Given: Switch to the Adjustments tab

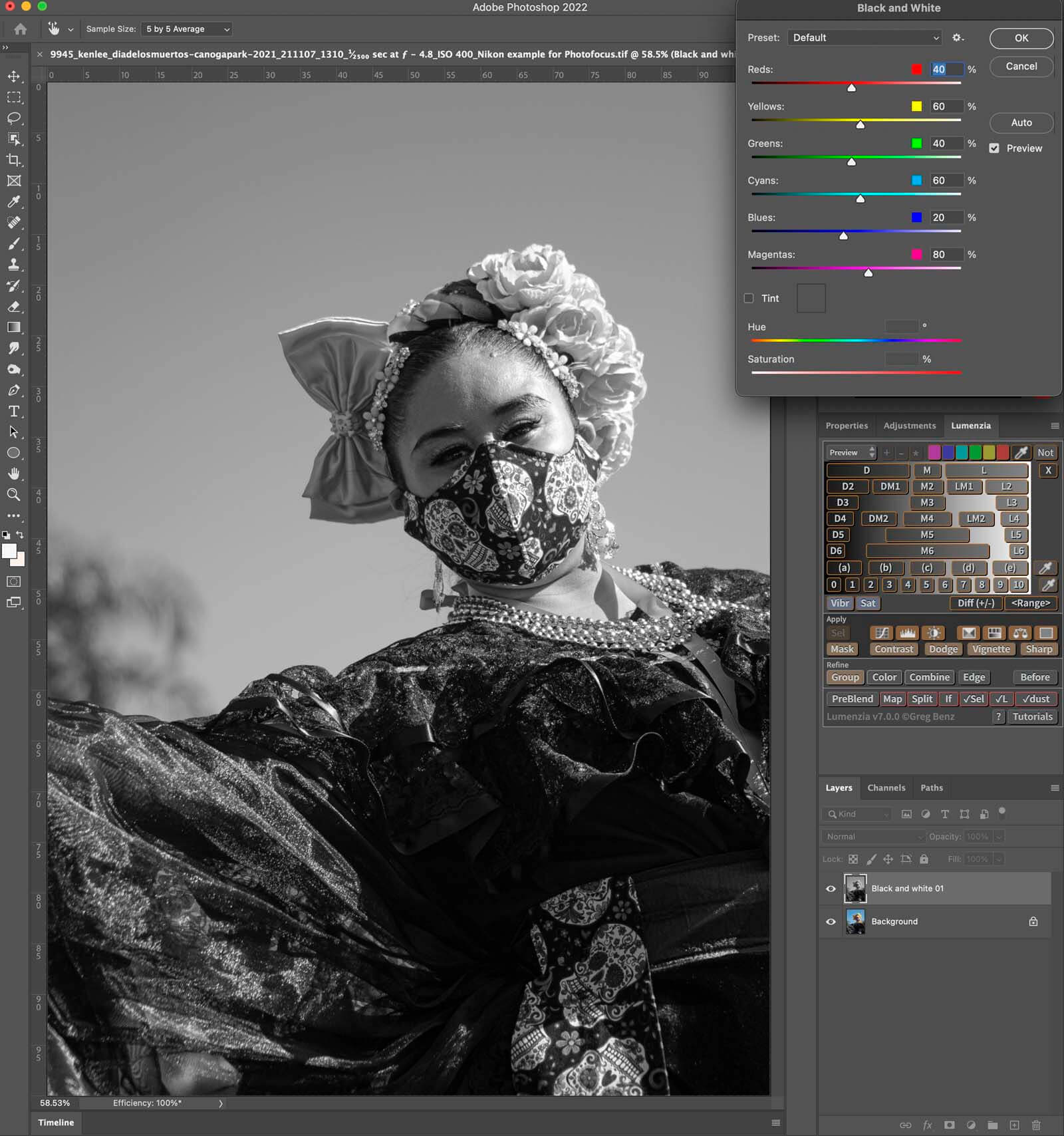Looking at the screenshot, I should point(909,426).
